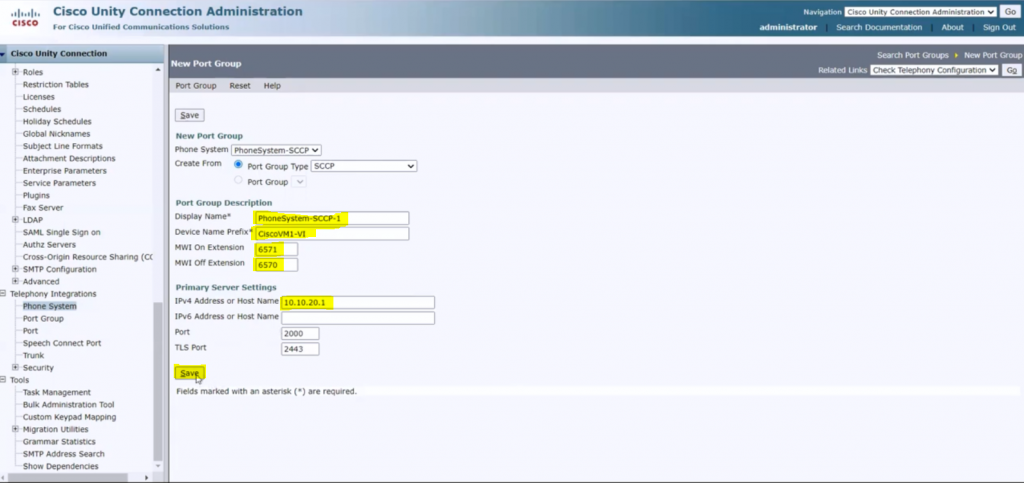Click the Device Name Prefix field

[332, 234]
